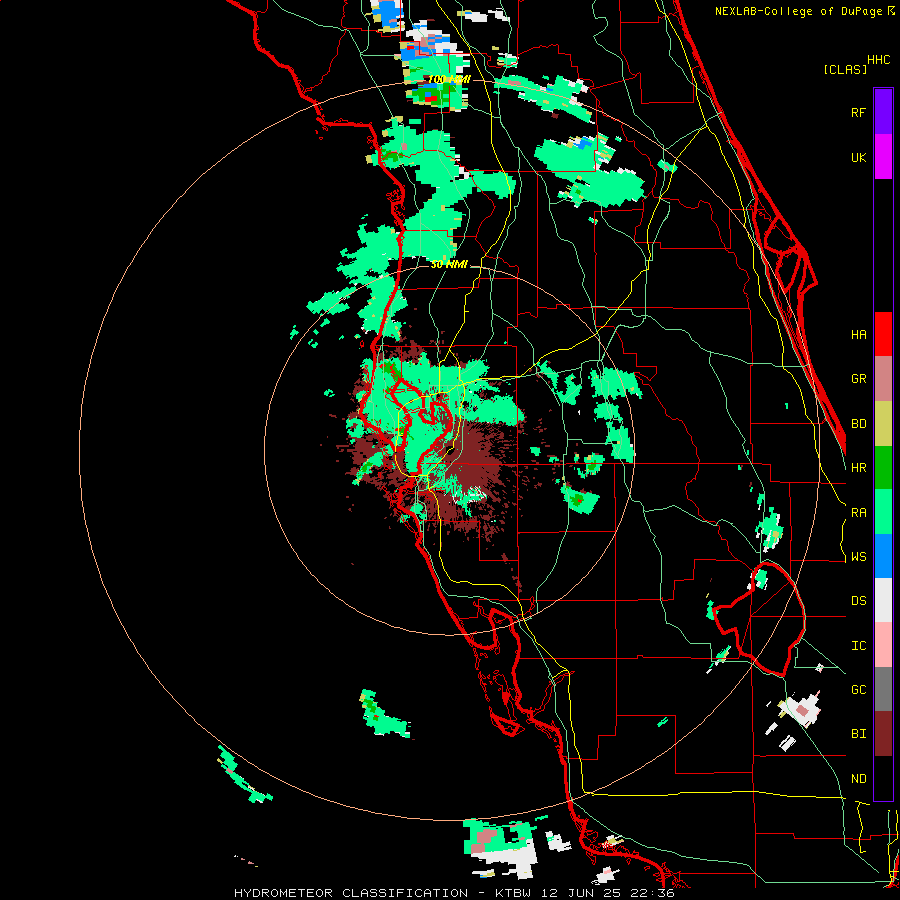This screenshot has height=900, width=900.
Task: Click the HA red legend swatch
Action: tap(883, 334)
